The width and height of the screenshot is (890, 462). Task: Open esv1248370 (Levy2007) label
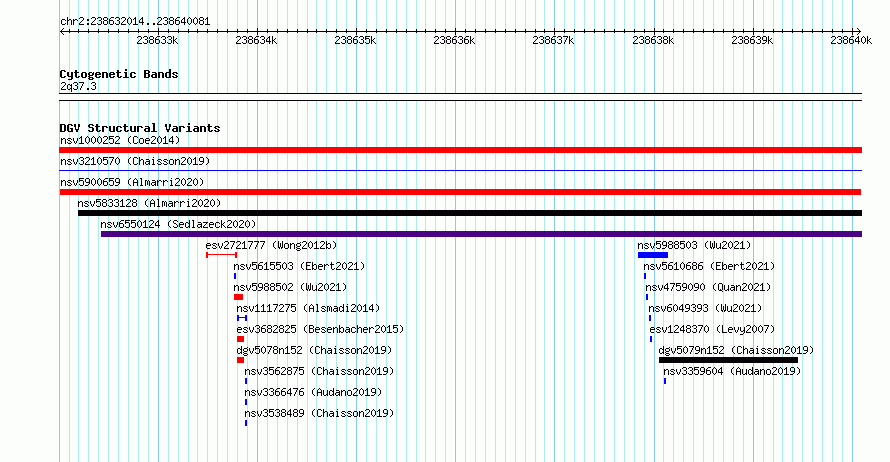click(712, 329)
